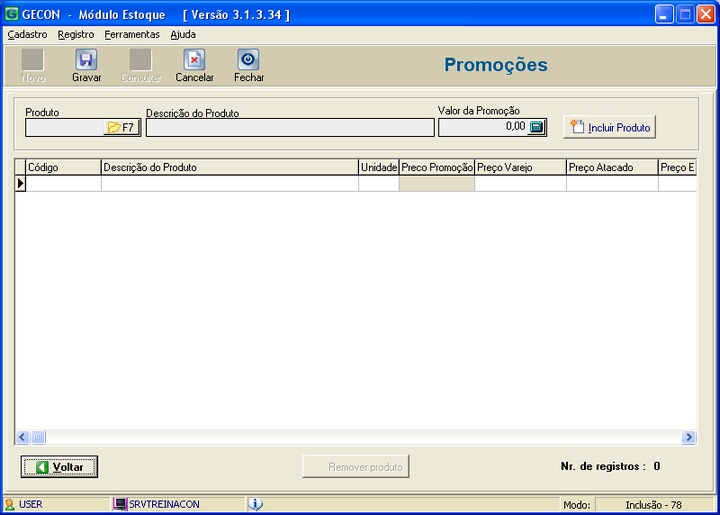Open the Cadastro menu

(x=27, y=34)
